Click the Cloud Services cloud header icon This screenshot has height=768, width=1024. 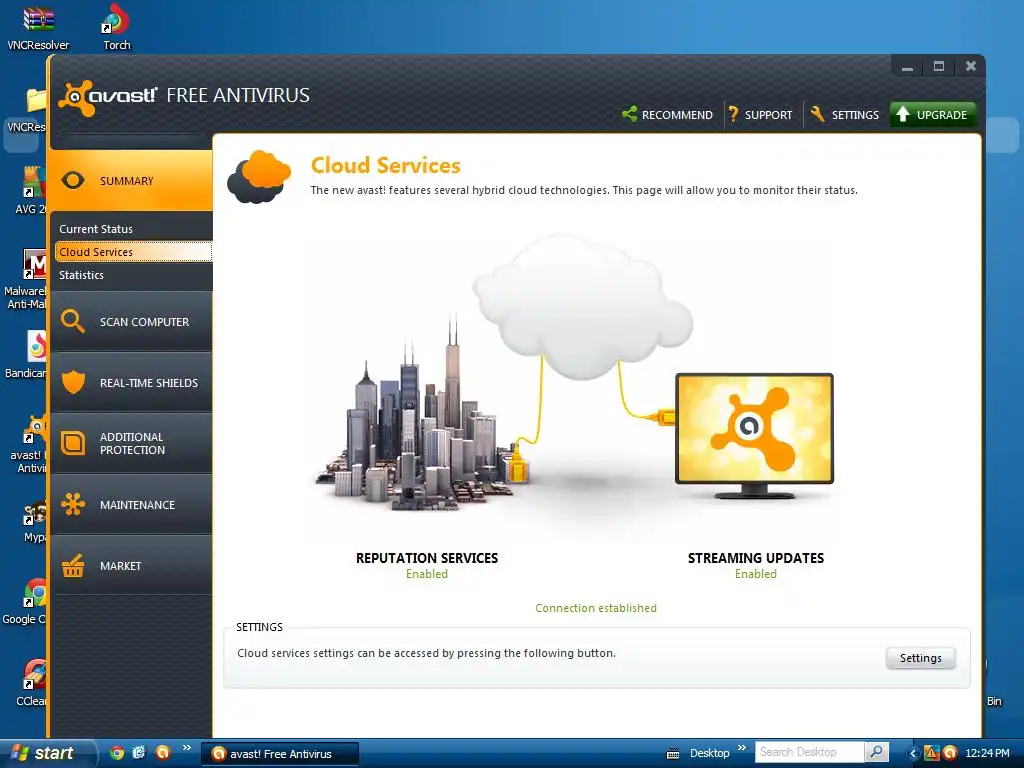(259, 177)
